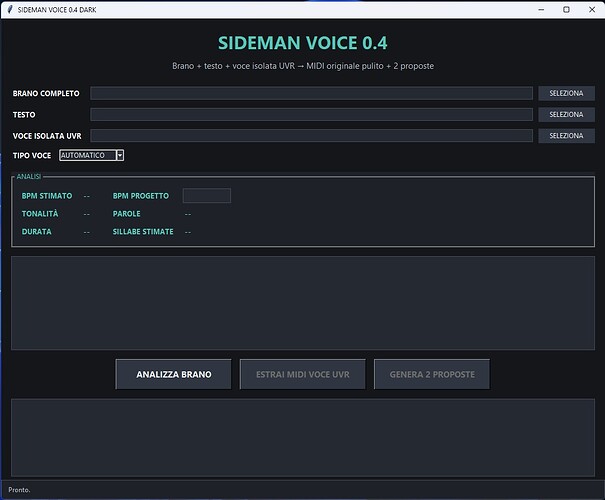
Task: Focus the TESTO file path field
Action: pos(311,115)
